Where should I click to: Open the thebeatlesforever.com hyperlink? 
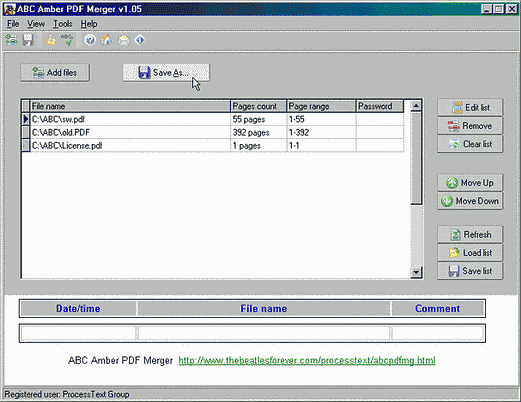click(x=307, y=360)
